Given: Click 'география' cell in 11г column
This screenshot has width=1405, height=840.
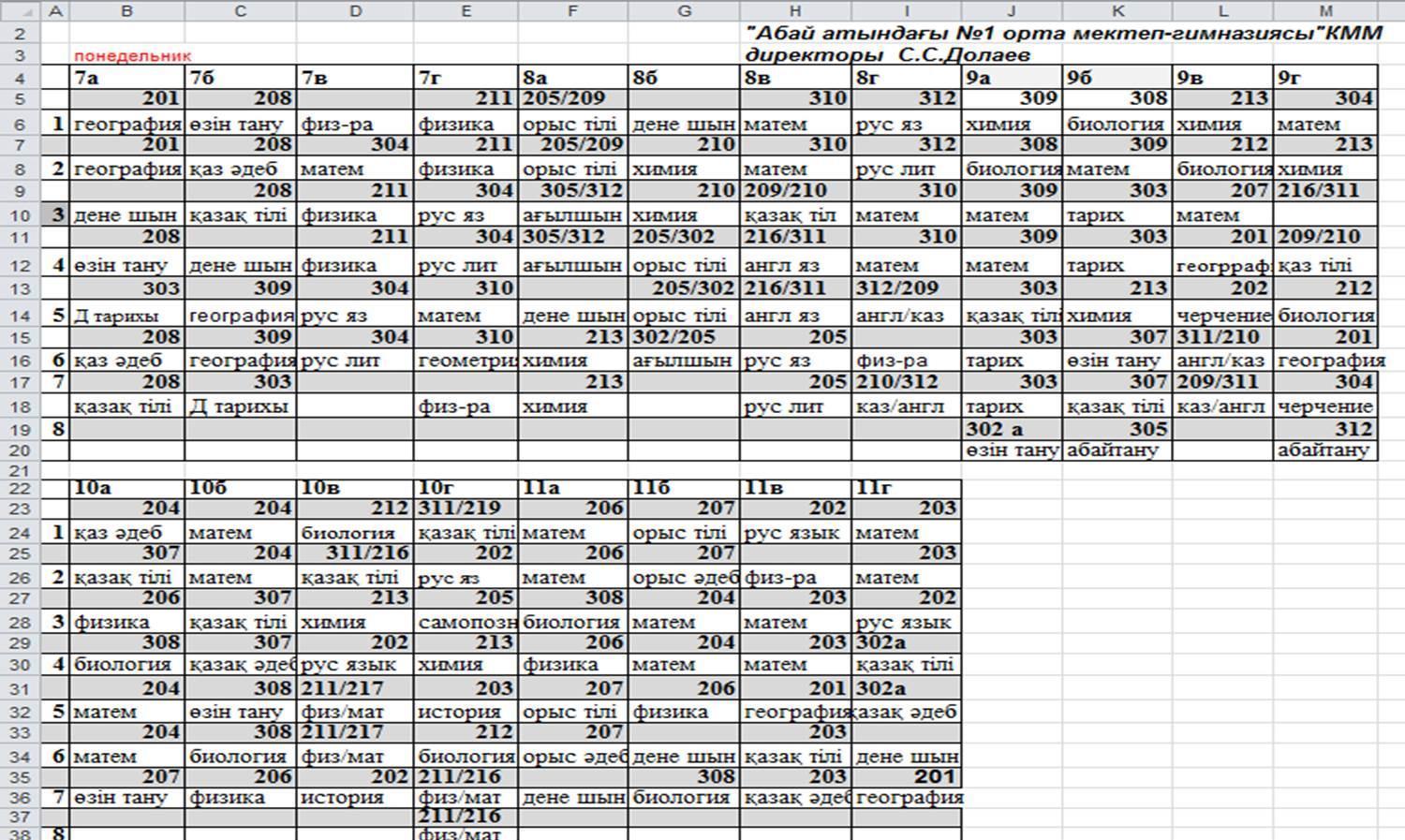Looking at the screenshot, I should (906, 798).
